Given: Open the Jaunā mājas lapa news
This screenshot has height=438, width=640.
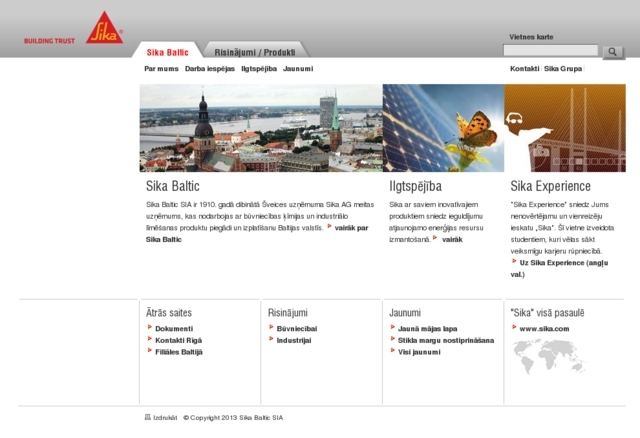Looking at the screenshot, I should coord(427,329).
